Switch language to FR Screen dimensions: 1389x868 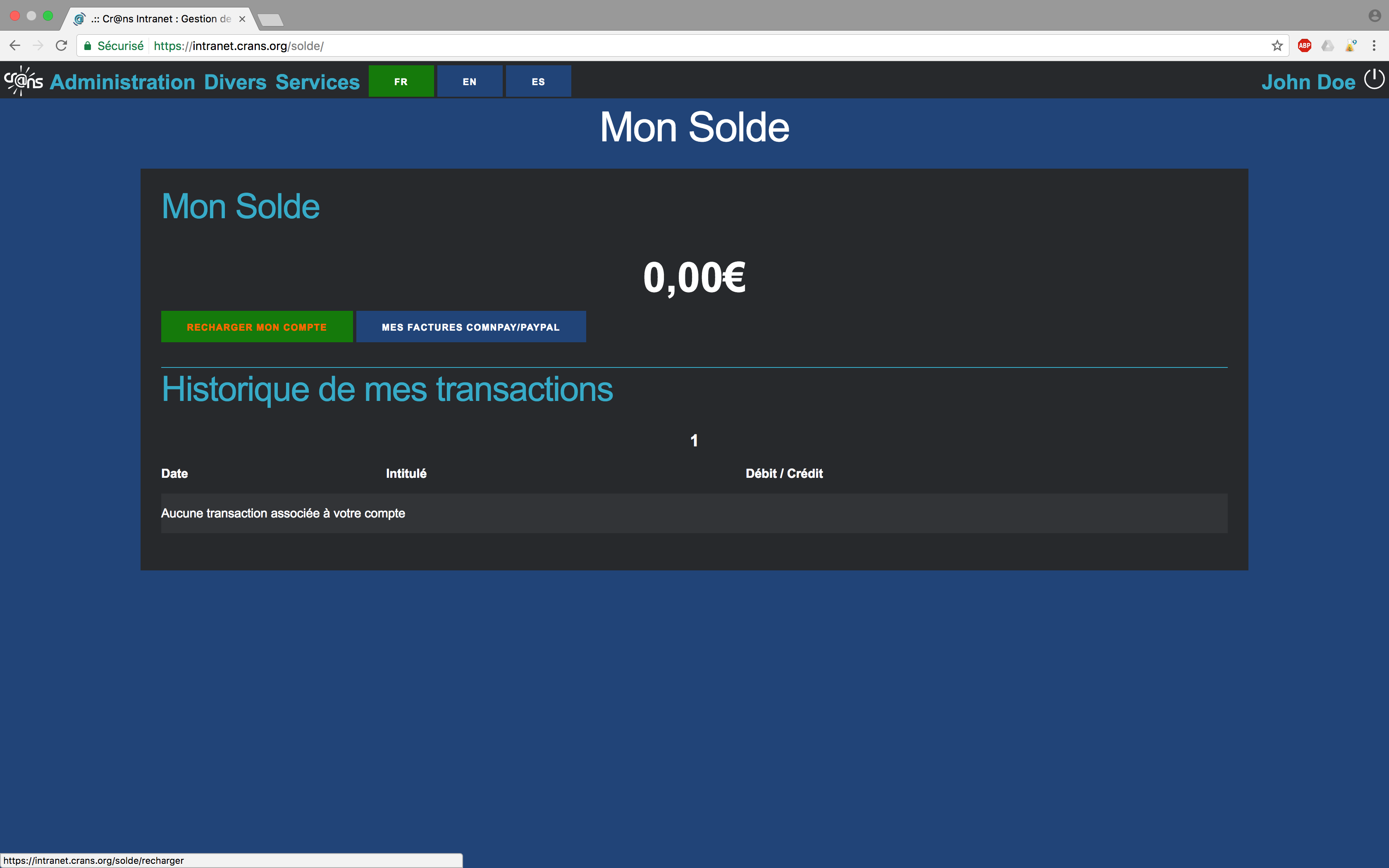(x=401, y=81)
